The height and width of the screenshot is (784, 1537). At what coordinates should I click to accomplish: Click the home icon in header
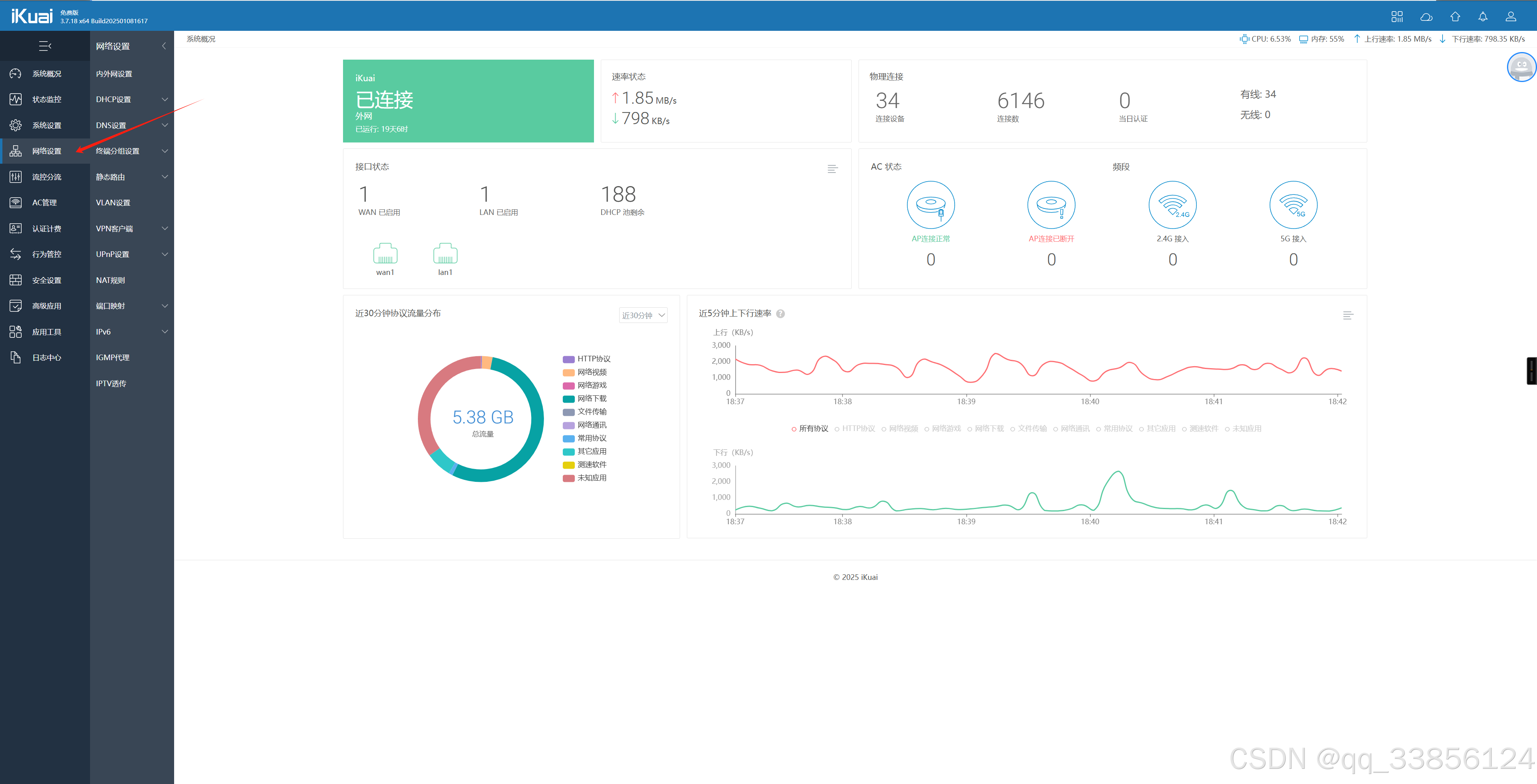pos(1455,17)
